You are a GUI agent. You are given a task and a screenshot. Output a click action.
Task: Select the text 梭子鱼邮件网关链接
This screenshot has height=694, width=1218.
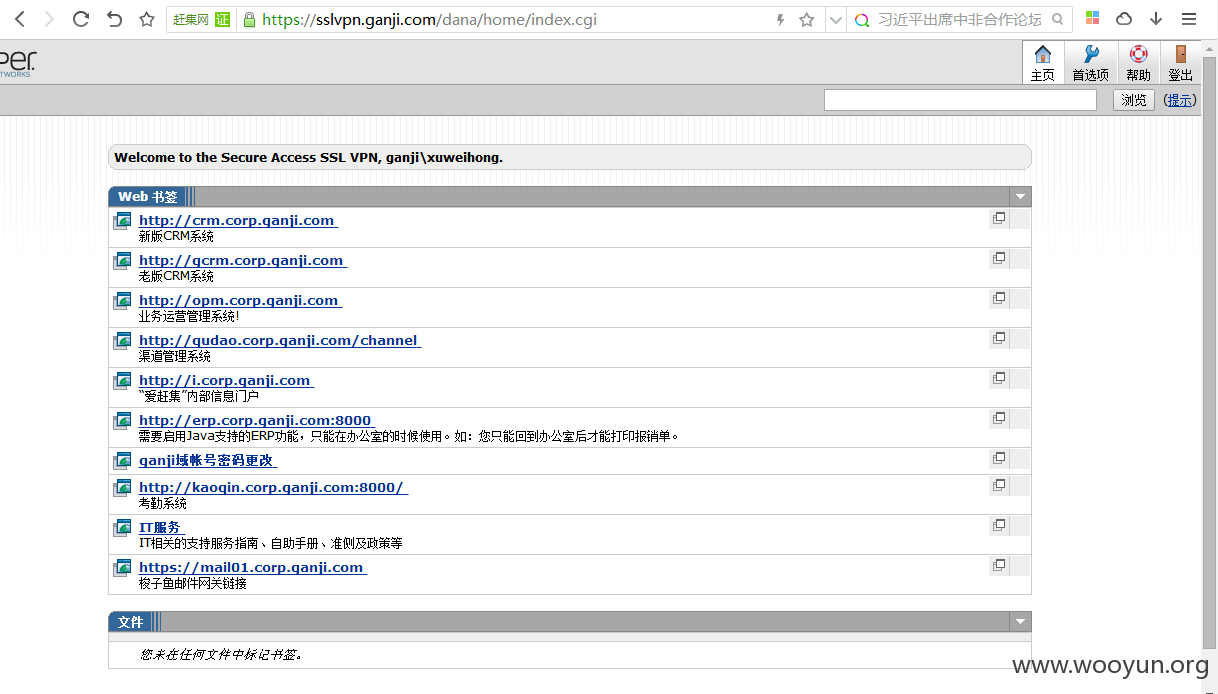click(x=193, y=584)
